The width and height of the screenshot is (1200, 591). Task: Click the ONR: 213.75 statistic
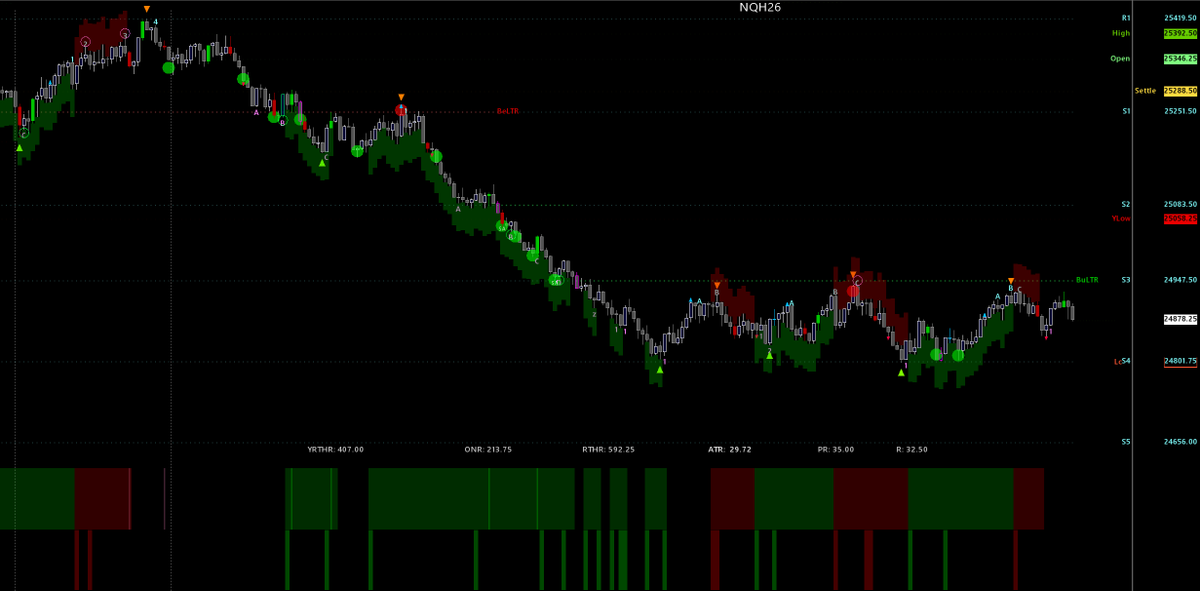click(488, 450)
